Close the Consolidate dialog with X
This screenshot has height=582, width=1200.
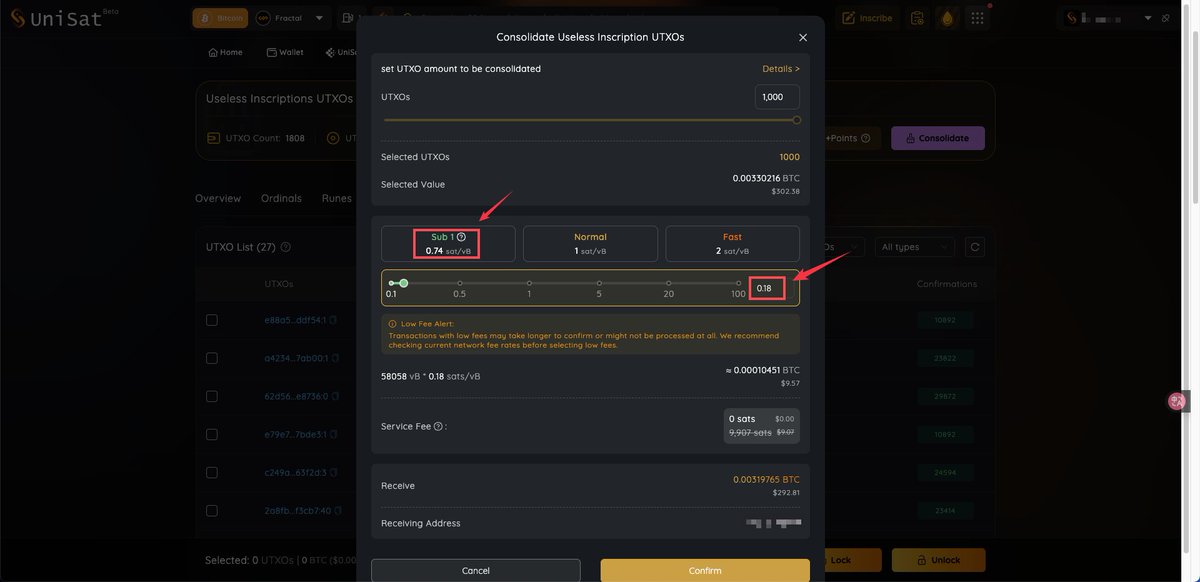803,37
